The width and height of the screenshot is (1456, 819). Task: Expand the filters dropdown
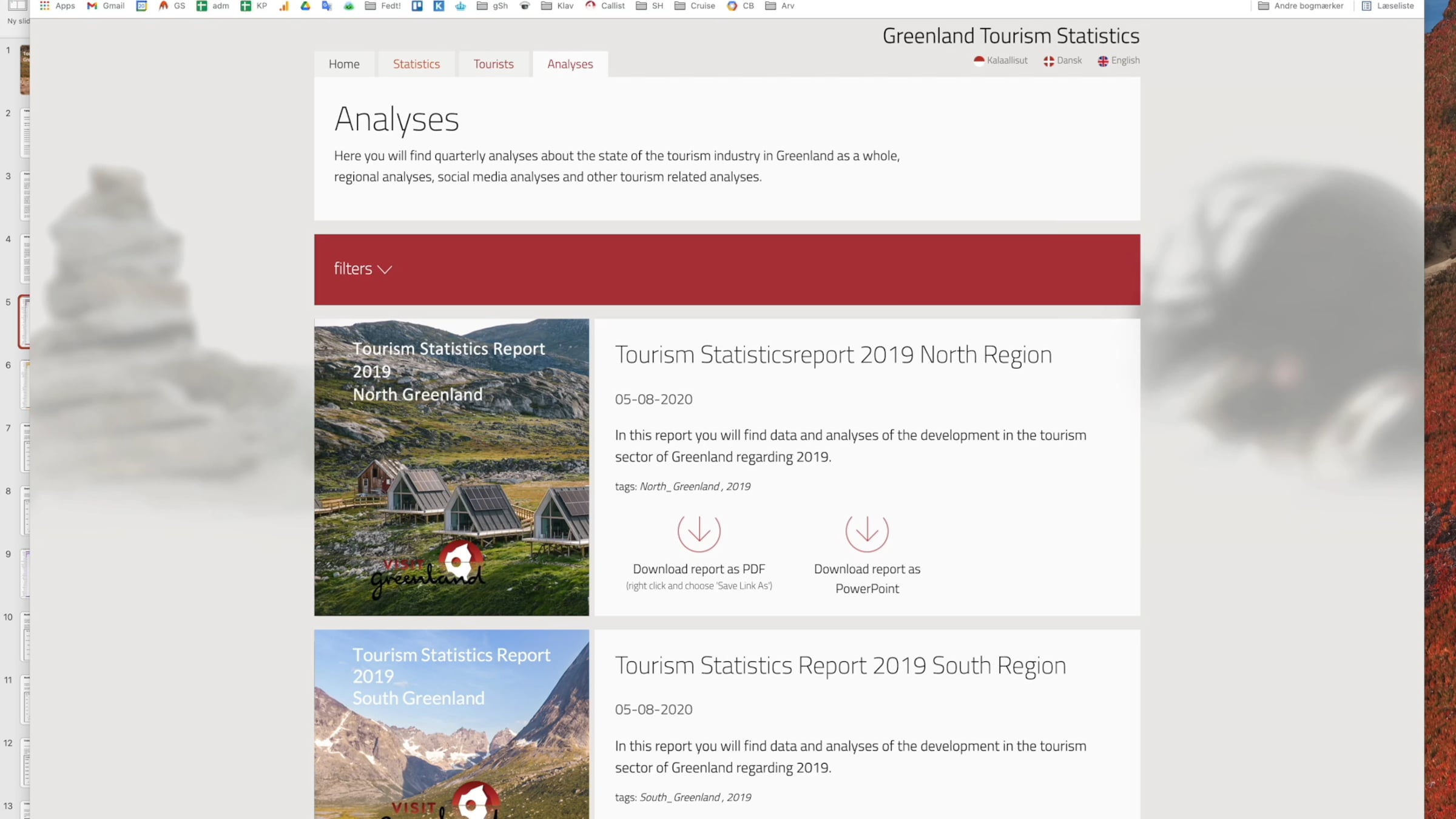pos(363,269)
